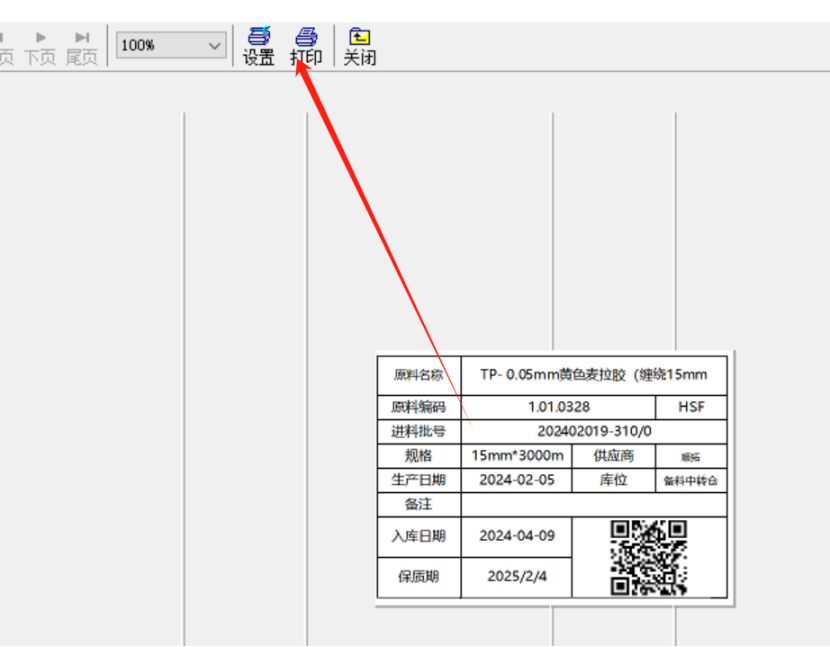Select the material name TP- 0.05mm cell
Image resolution: width=830 pixels, height=647 pixels.
pyautogui.click(x=593, y=375)
